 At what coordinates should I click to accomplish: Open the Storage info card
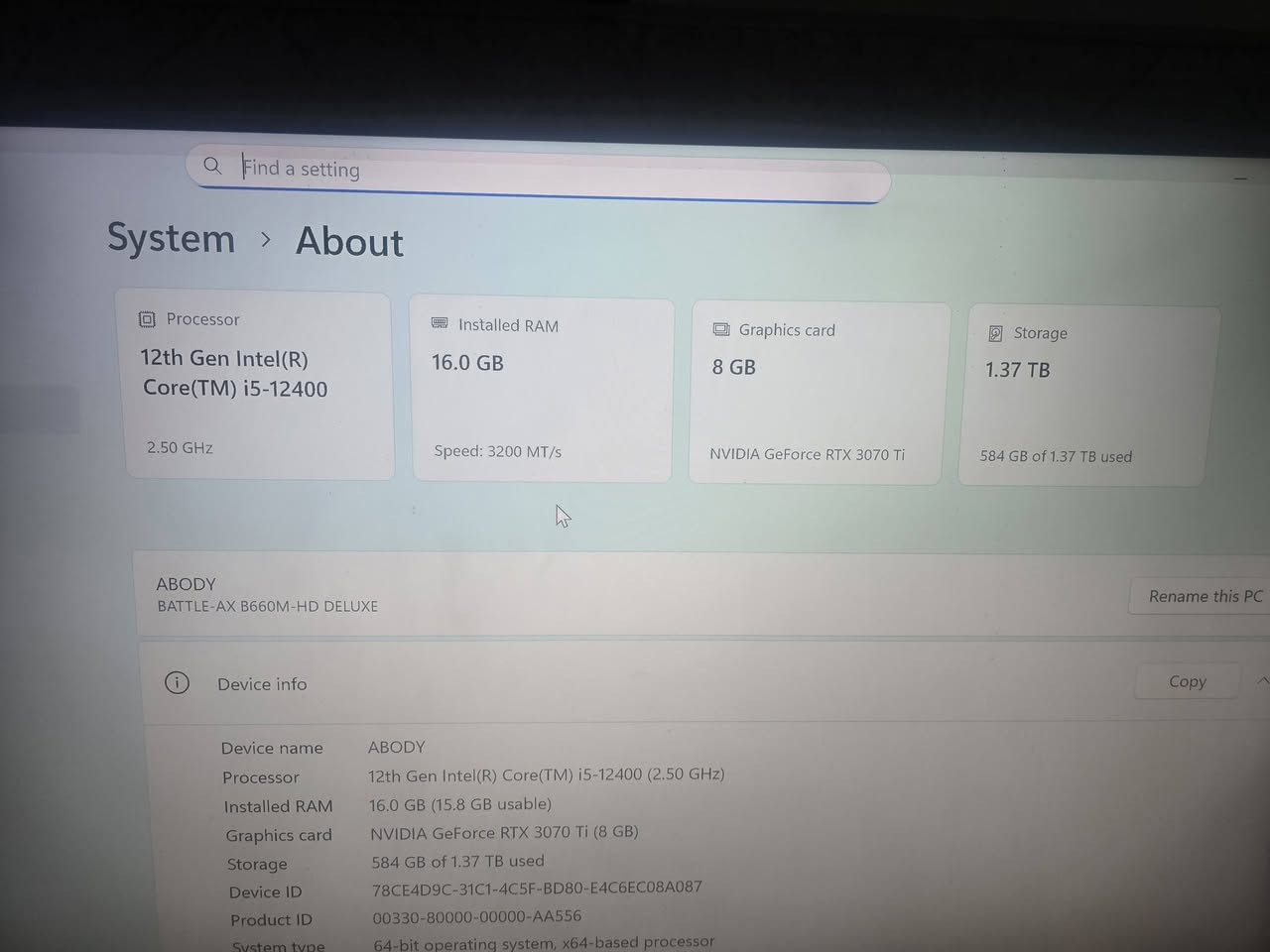[1087, 397]
